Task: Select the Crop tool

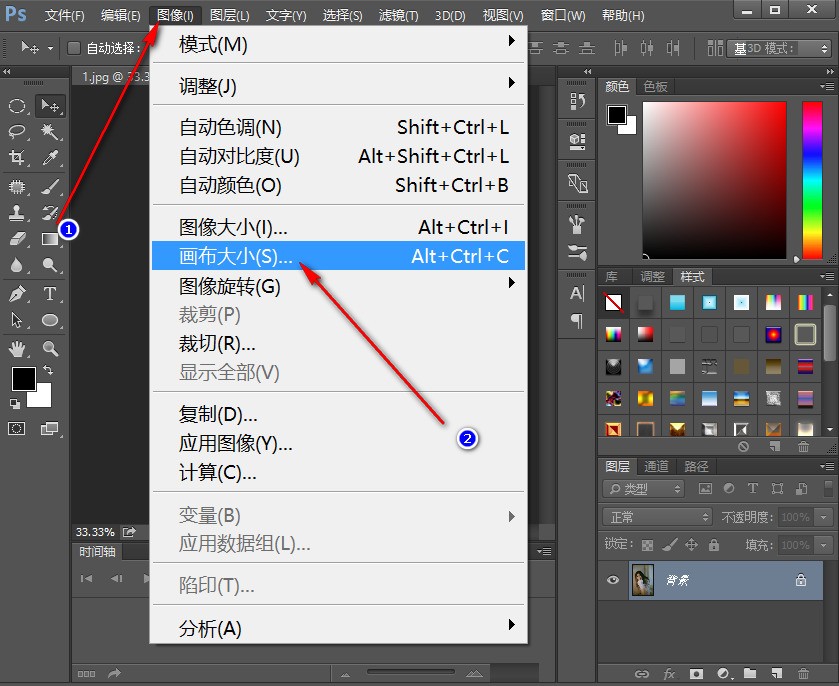Action: [17, 157]
